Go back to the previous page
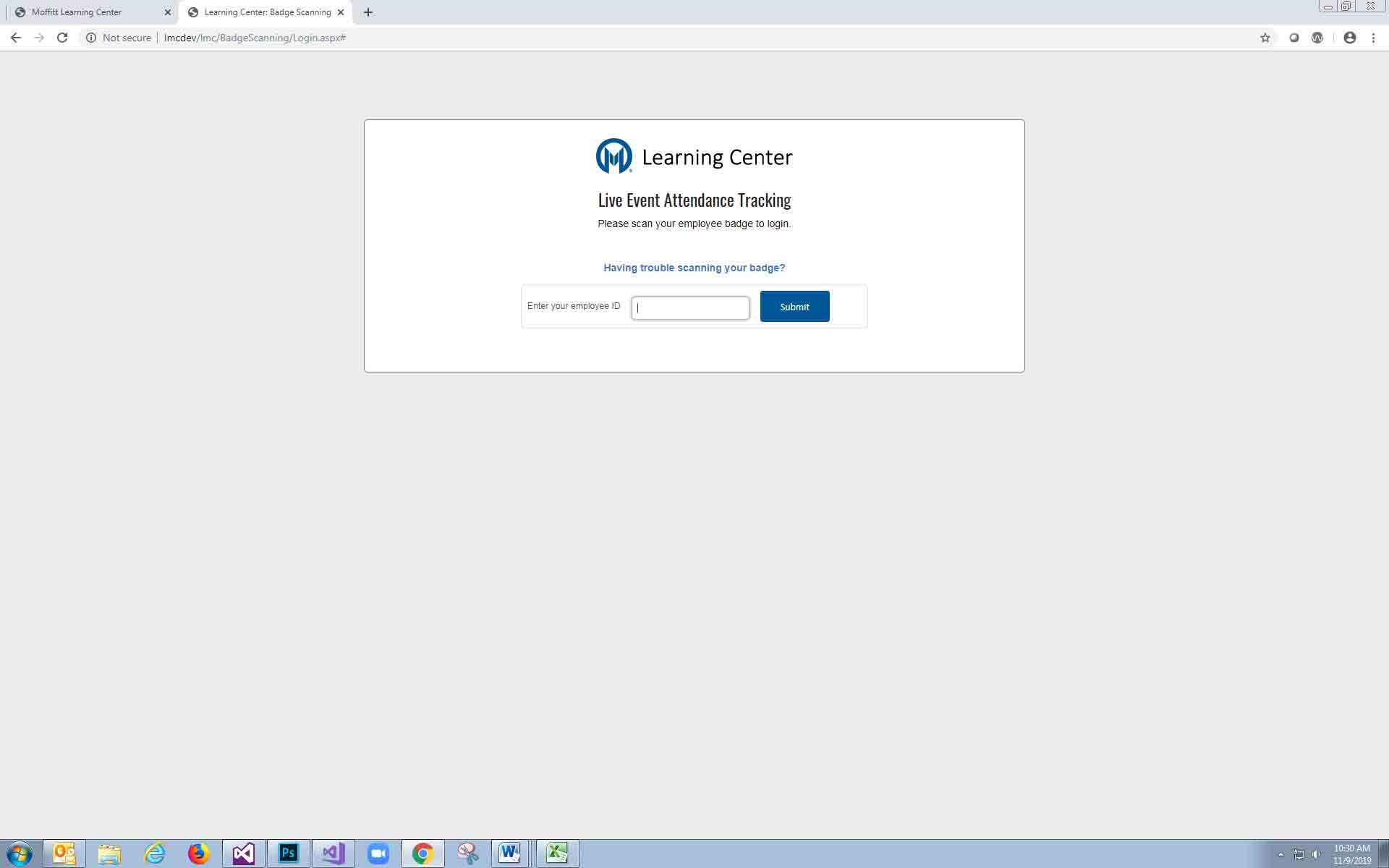The height and width of the screenshot is (868, 1389). pyautogui.click(x=16, y=38)
